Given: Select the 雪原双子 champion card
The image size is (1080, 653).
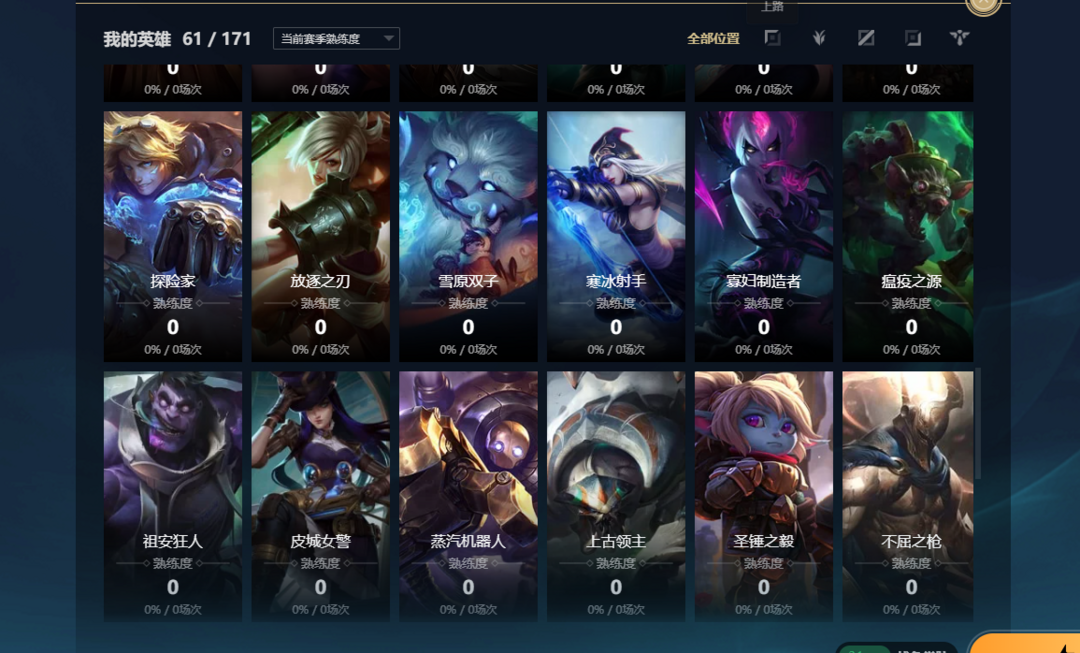Looking at the screenshot, I should tap(468, 236).
